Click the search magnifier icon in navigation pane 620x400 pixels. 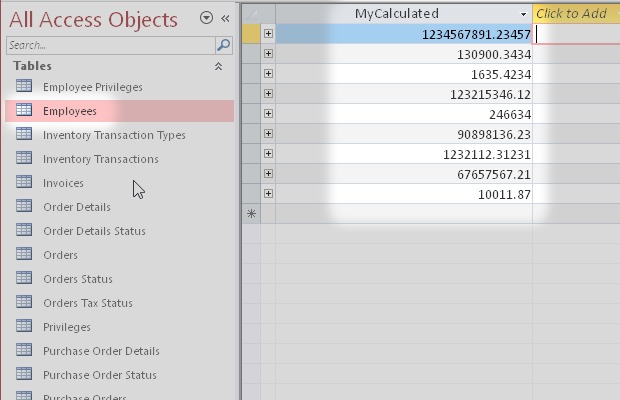pos(225,46)
